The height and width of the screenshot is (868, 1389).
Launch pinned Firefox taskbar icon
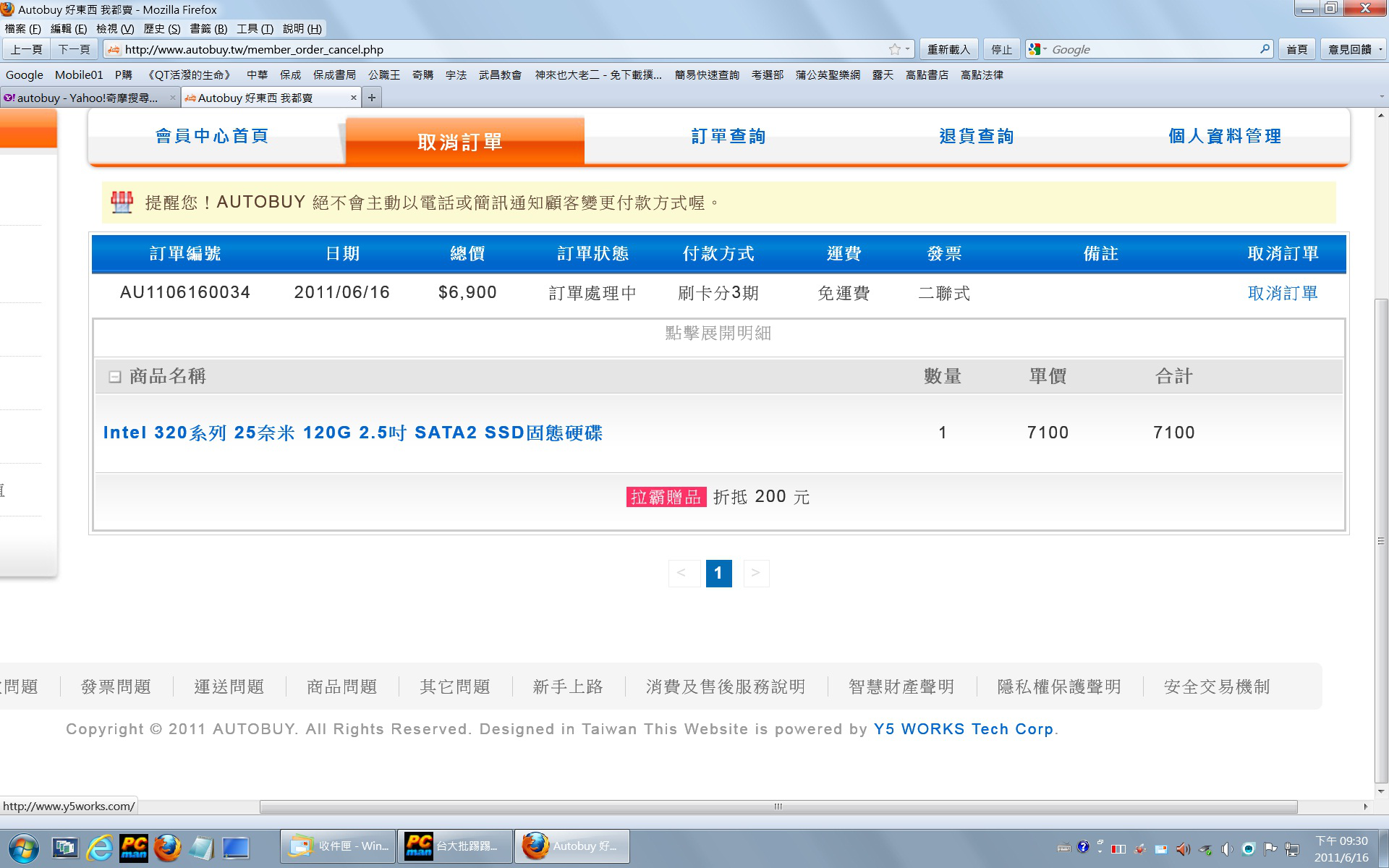click(x=168, y=847)
